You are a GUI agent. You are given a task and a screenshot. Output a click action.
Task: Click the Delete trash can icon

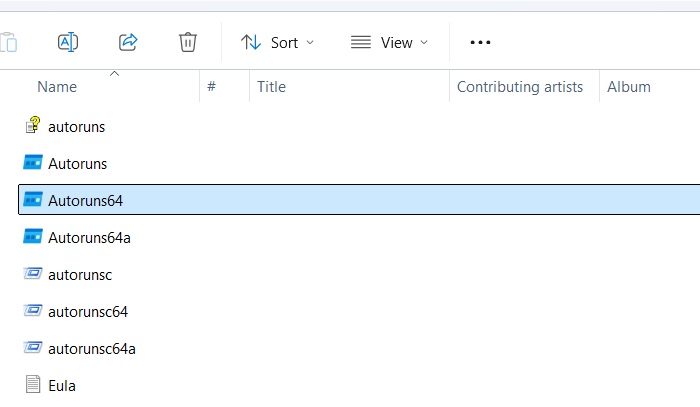tap(188, 42)
